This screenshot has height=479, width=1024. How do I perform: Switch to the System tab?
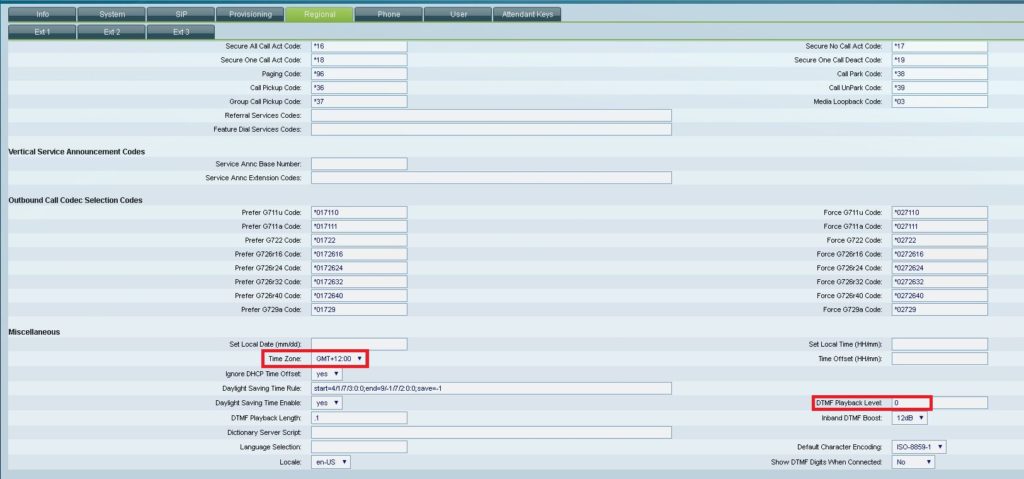(x=111, y=15)
